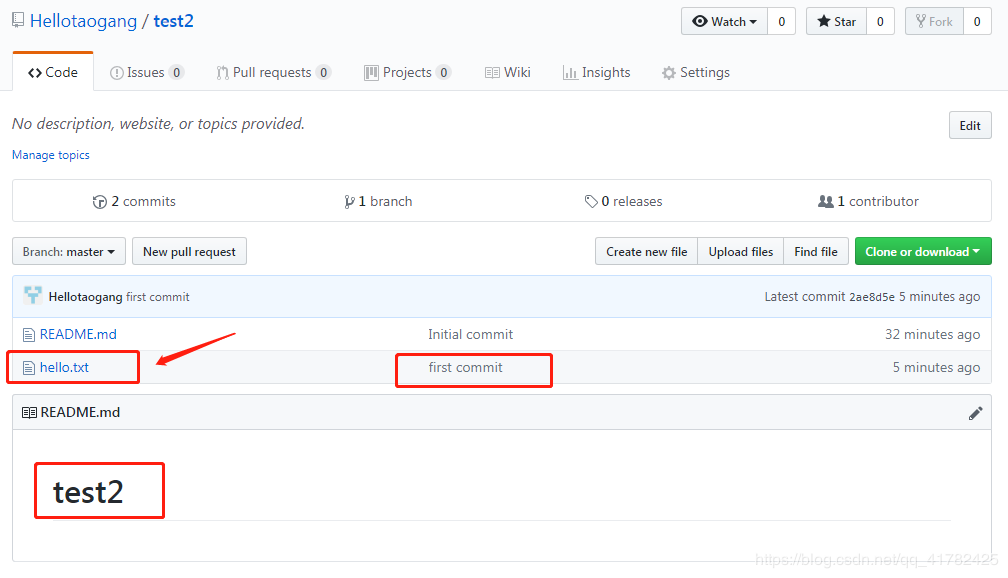Go to the Settings tab
Screen dimensions: 1008x578
click(695, 72)
